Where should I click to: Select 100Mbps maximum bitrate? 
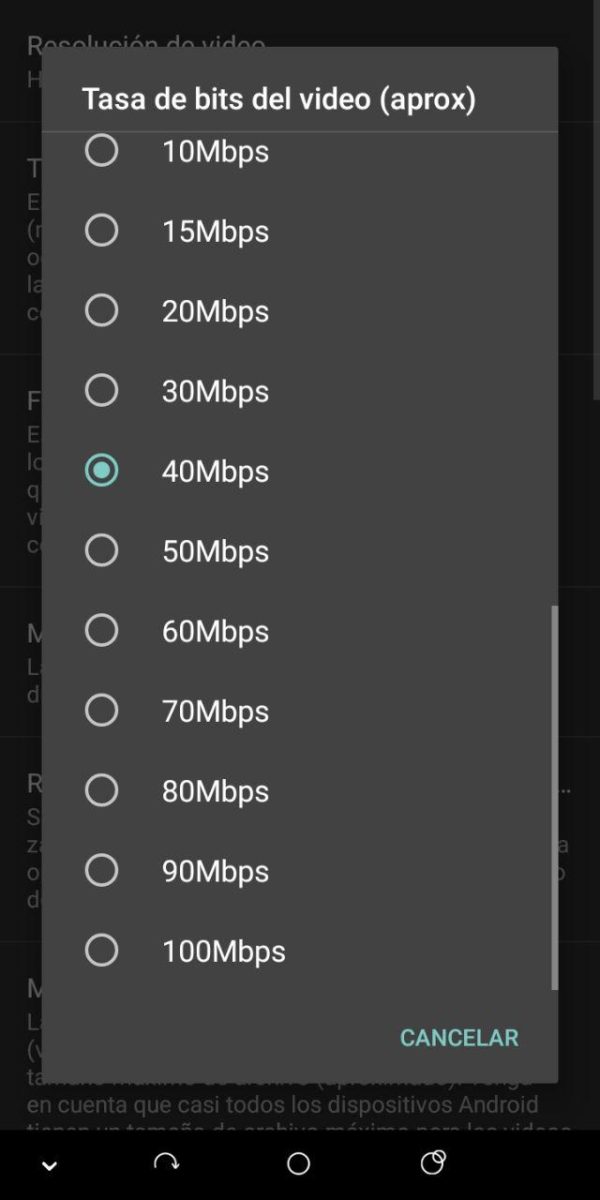point(300,951)
